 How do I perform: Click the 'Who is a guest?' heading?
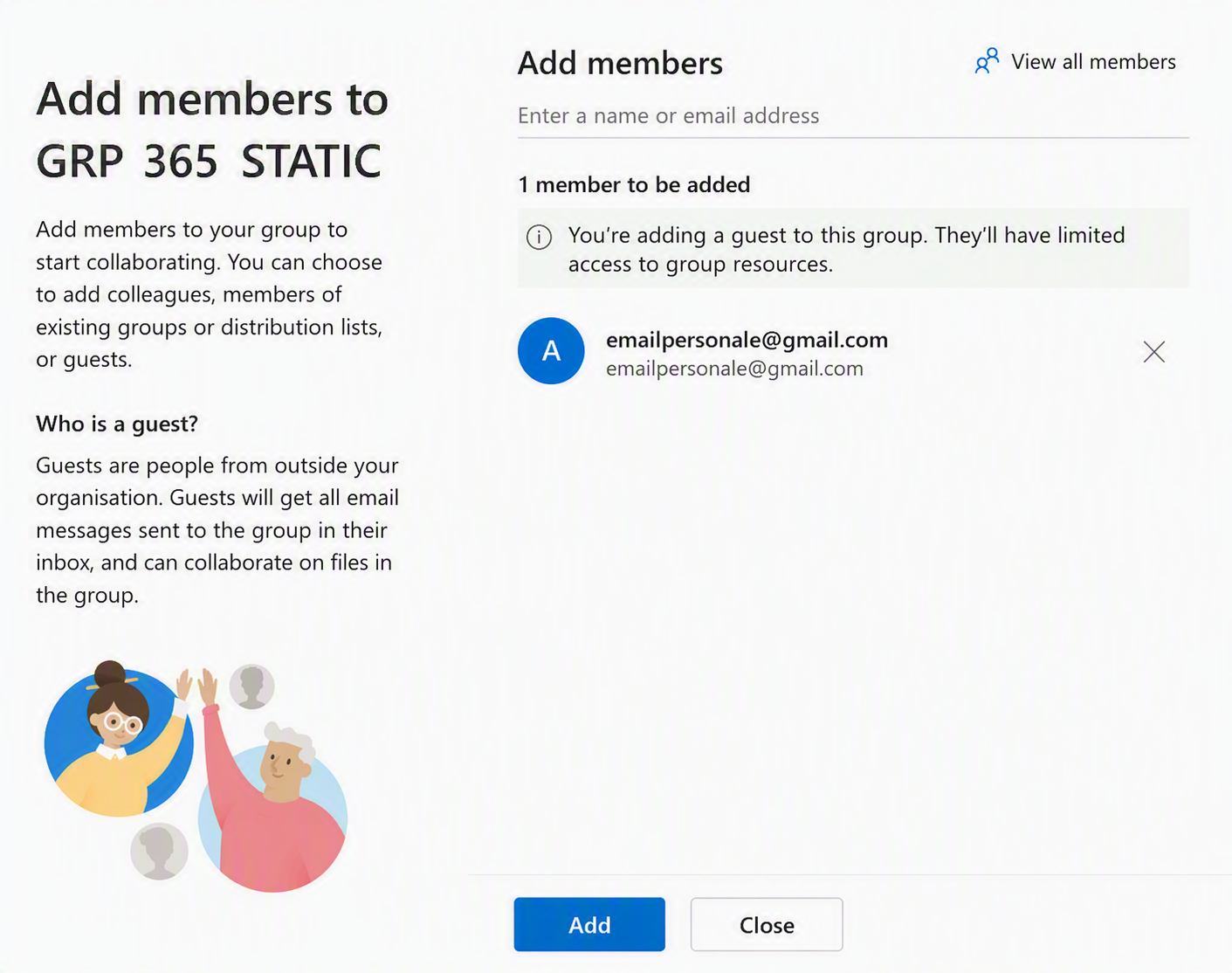[x=117, y=424]
